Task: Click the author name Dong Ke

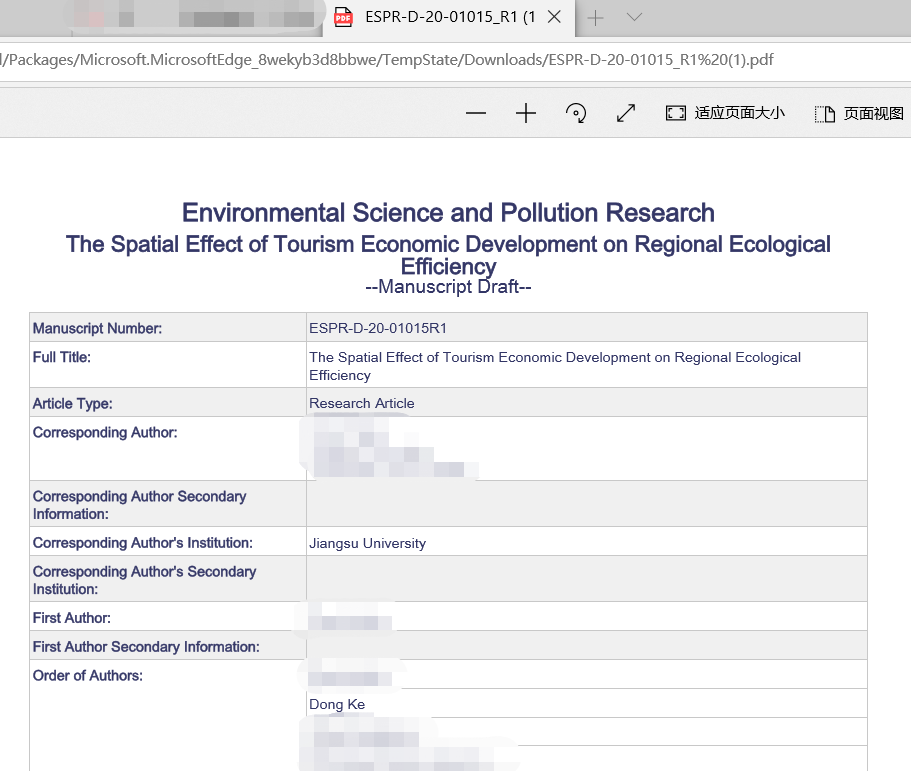Action: (337, 704)
